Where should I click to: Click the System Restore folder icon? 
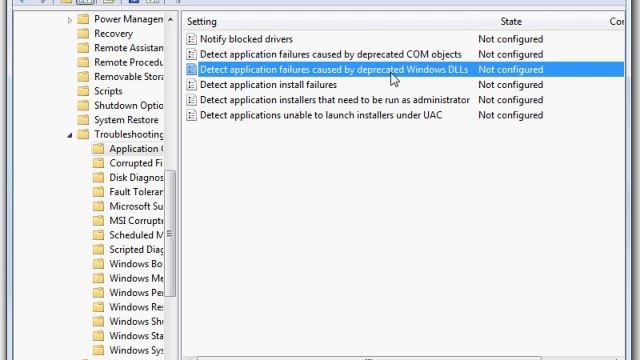(83, 120)
